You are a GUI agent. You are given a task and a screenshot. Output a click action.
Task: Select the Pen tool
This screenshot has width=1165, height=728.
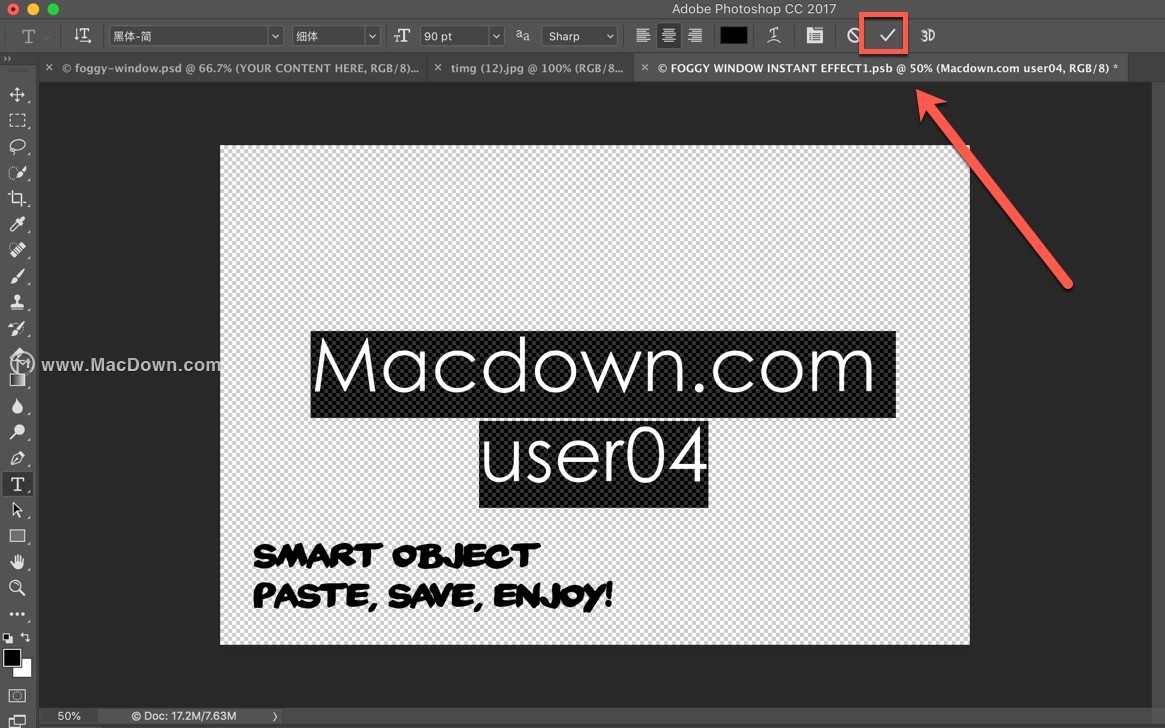click(x=17, y=458)
